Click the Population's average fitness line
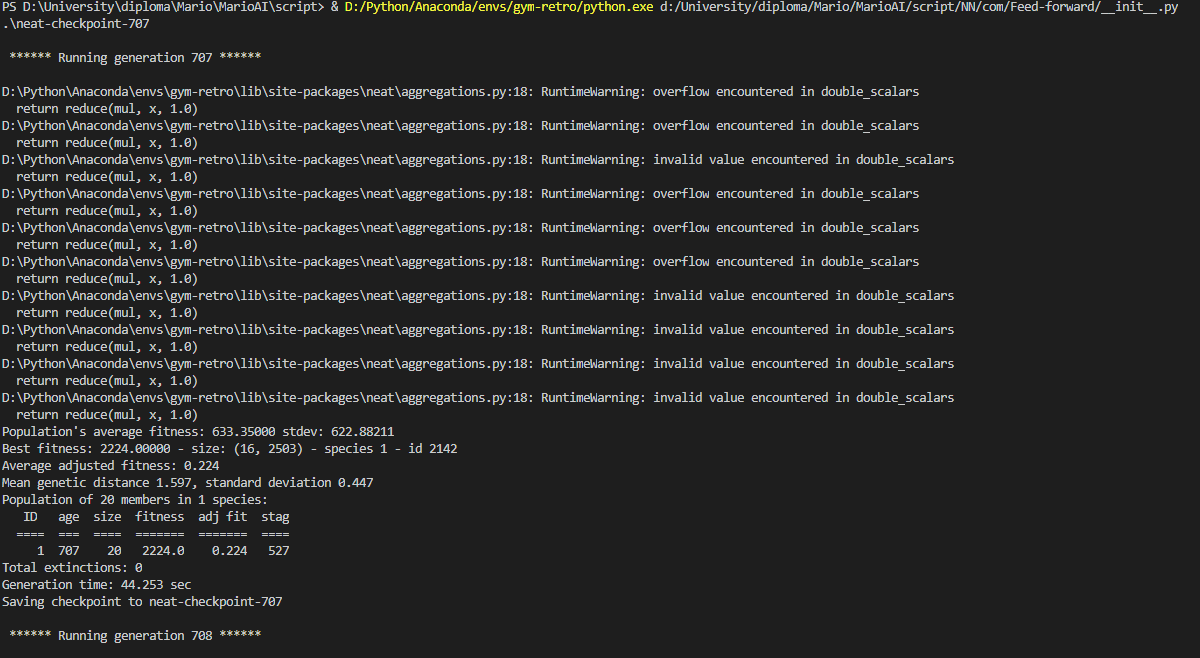The width and height of the screenshot is (1200, 658). pyautogui.click(x=198, y=432)
